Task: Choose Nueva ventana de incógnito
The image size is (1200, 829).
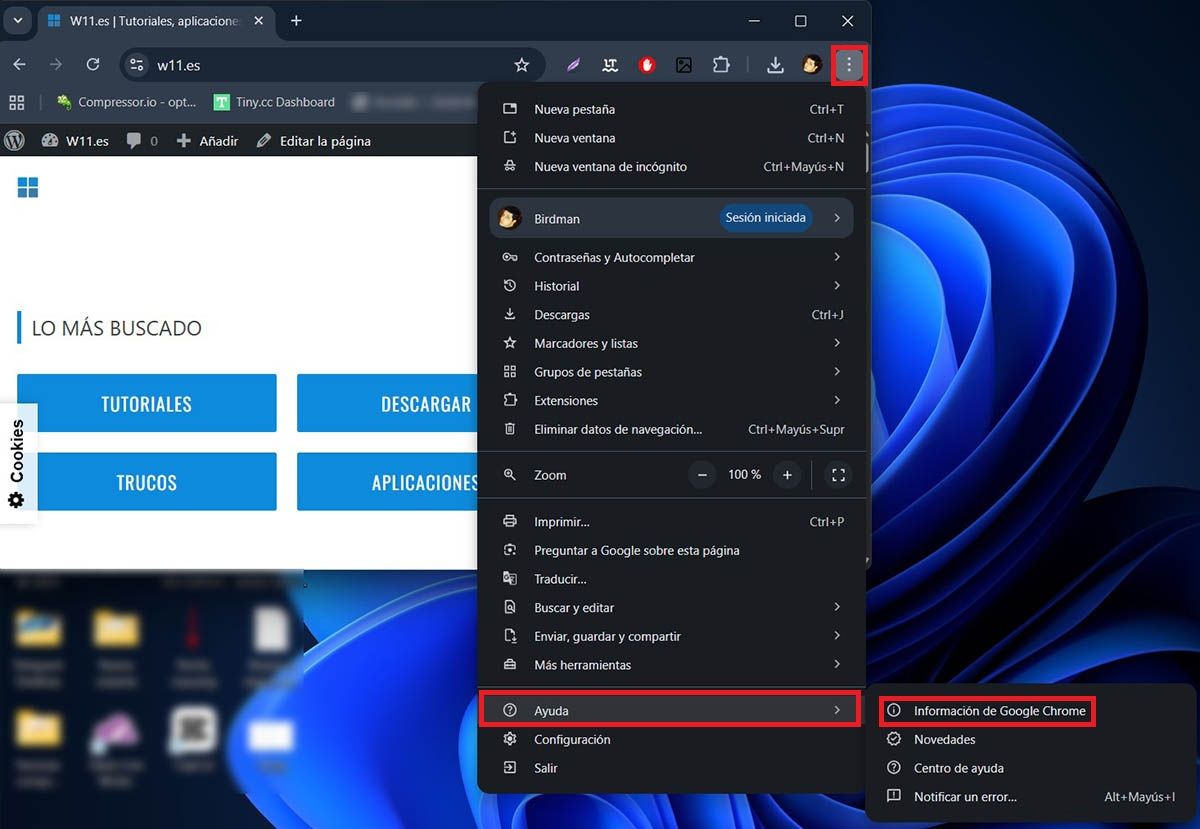Action: coord(610,167)
